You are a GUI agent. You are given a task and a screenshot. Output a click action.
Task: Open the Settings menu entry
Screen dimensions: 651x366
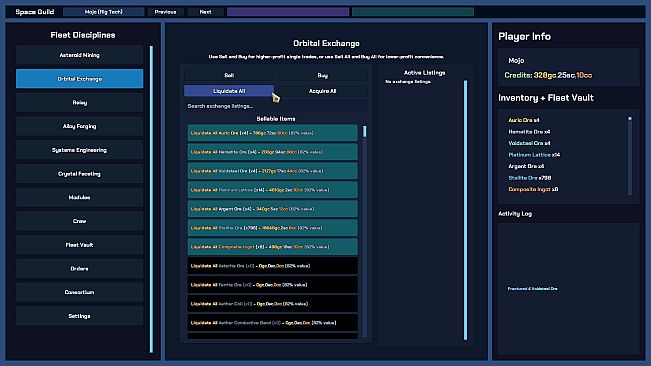[79, 316]
